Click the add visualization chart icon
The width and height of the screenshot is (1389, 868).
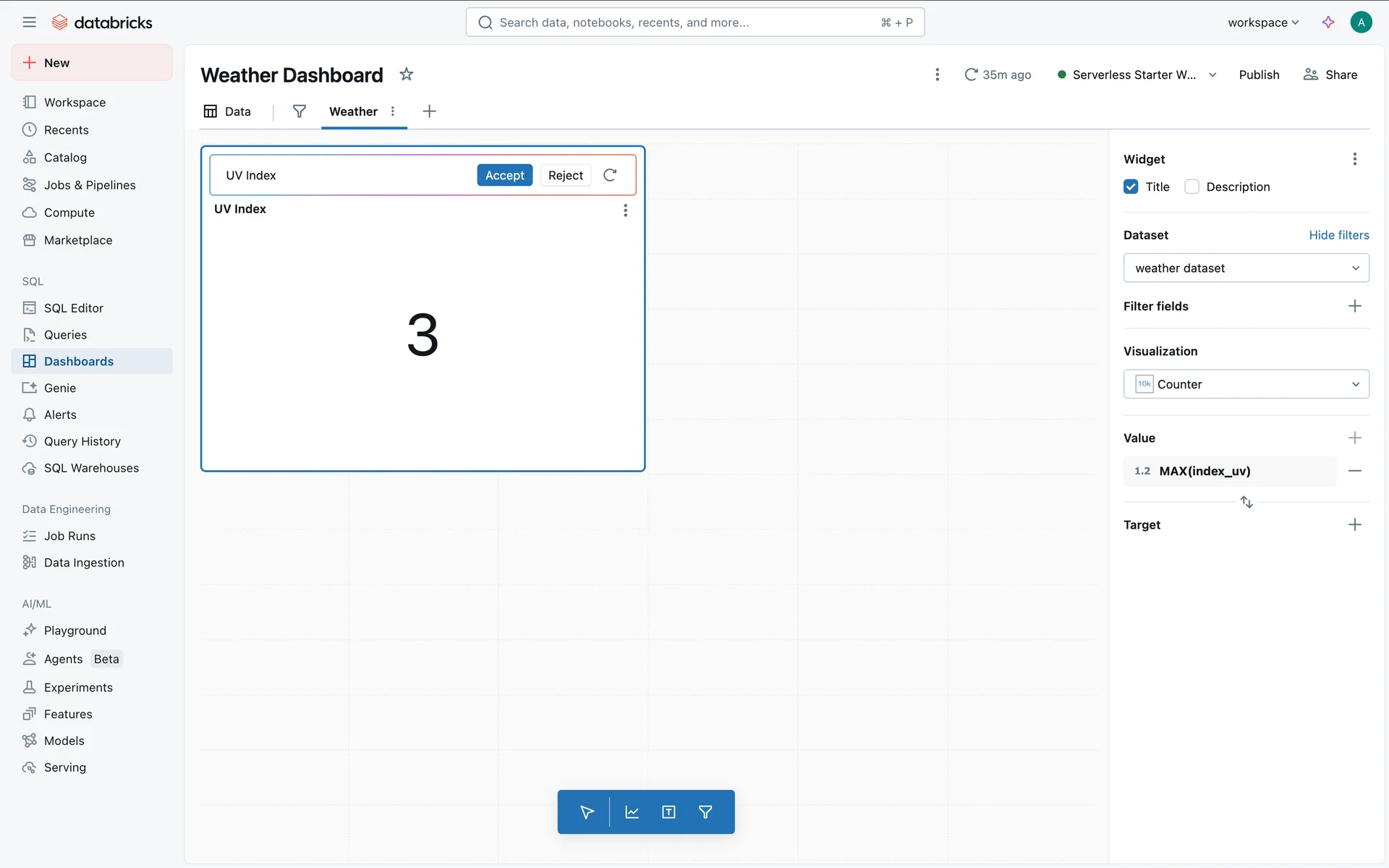coord(632,812)
